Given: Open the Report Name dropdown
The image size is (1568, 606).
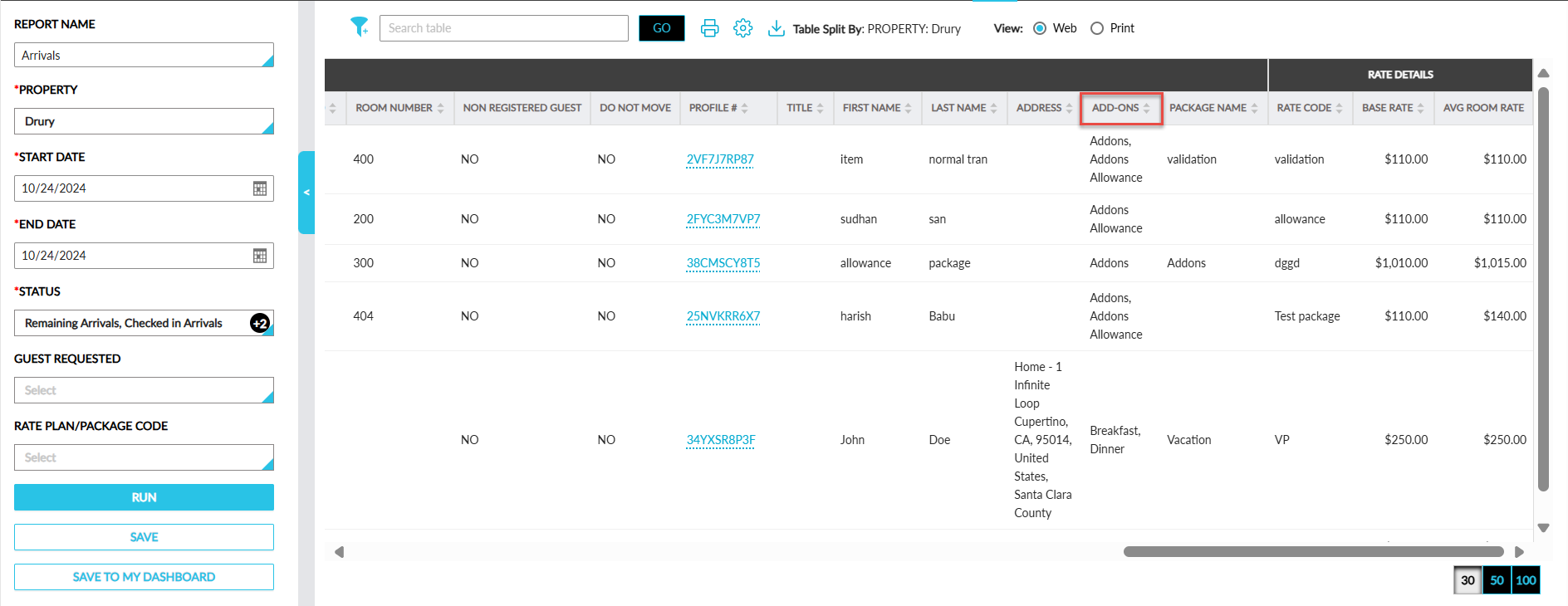Looking at the screenshot, I should pyautogui.click(x=144, y=56).
